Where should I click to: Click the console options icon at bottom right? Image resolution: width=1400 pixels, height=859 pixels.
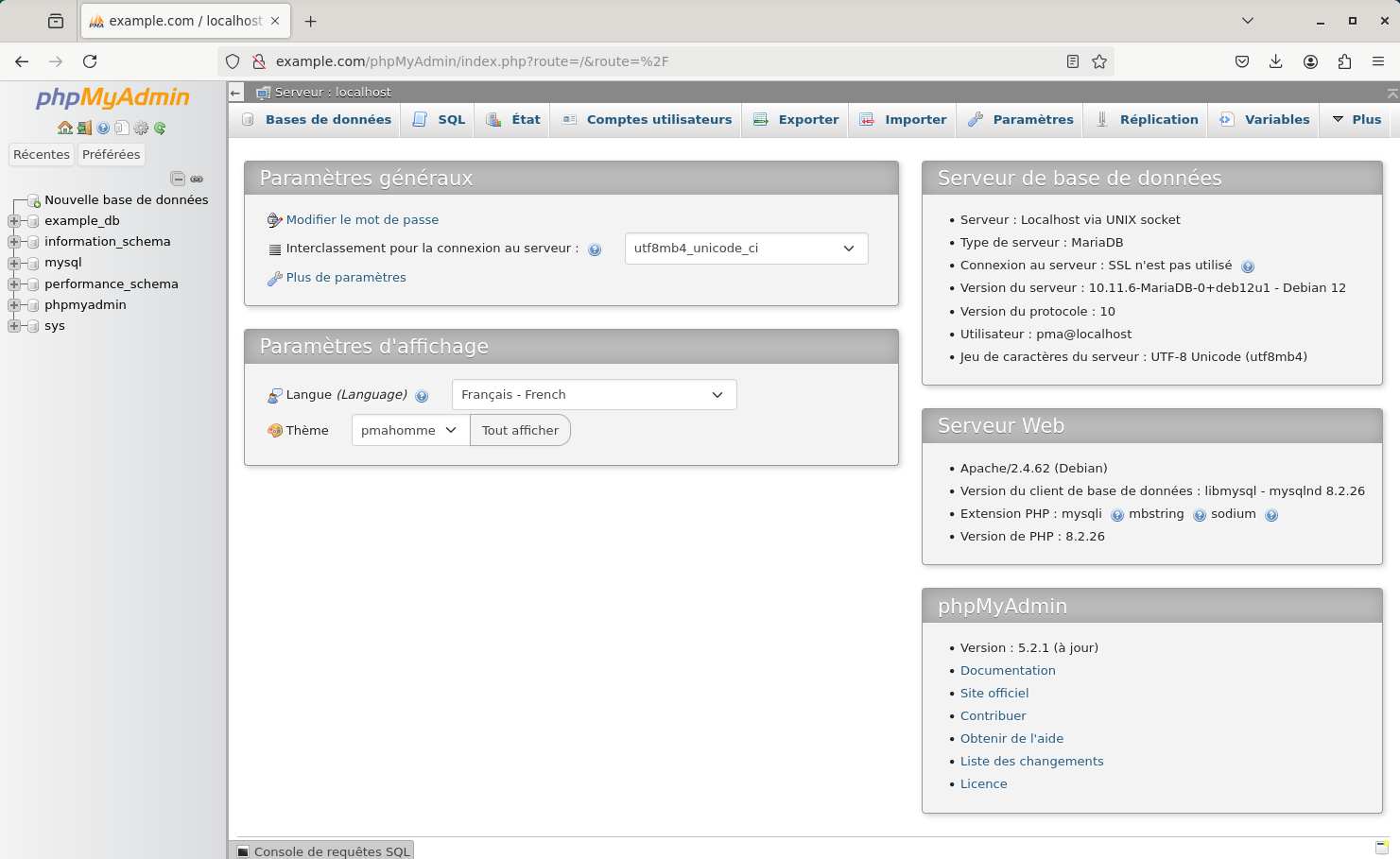tap(1382, 847)
